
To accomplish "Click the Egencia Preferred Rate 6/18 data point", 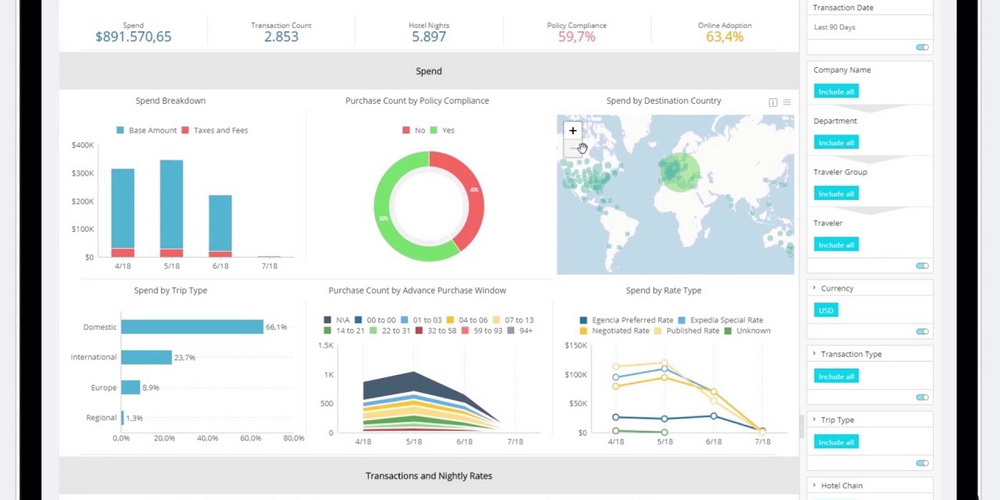I will click(x=714, y=416).
